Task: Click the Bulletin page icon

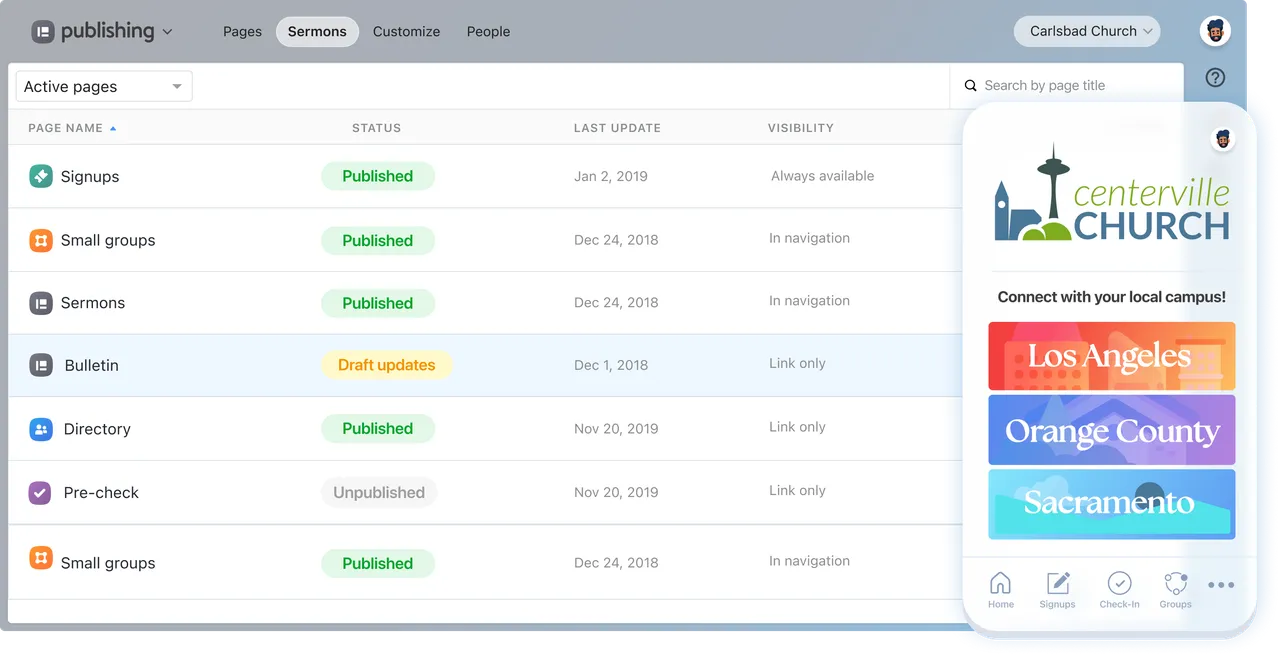Action: click(40, 365)
